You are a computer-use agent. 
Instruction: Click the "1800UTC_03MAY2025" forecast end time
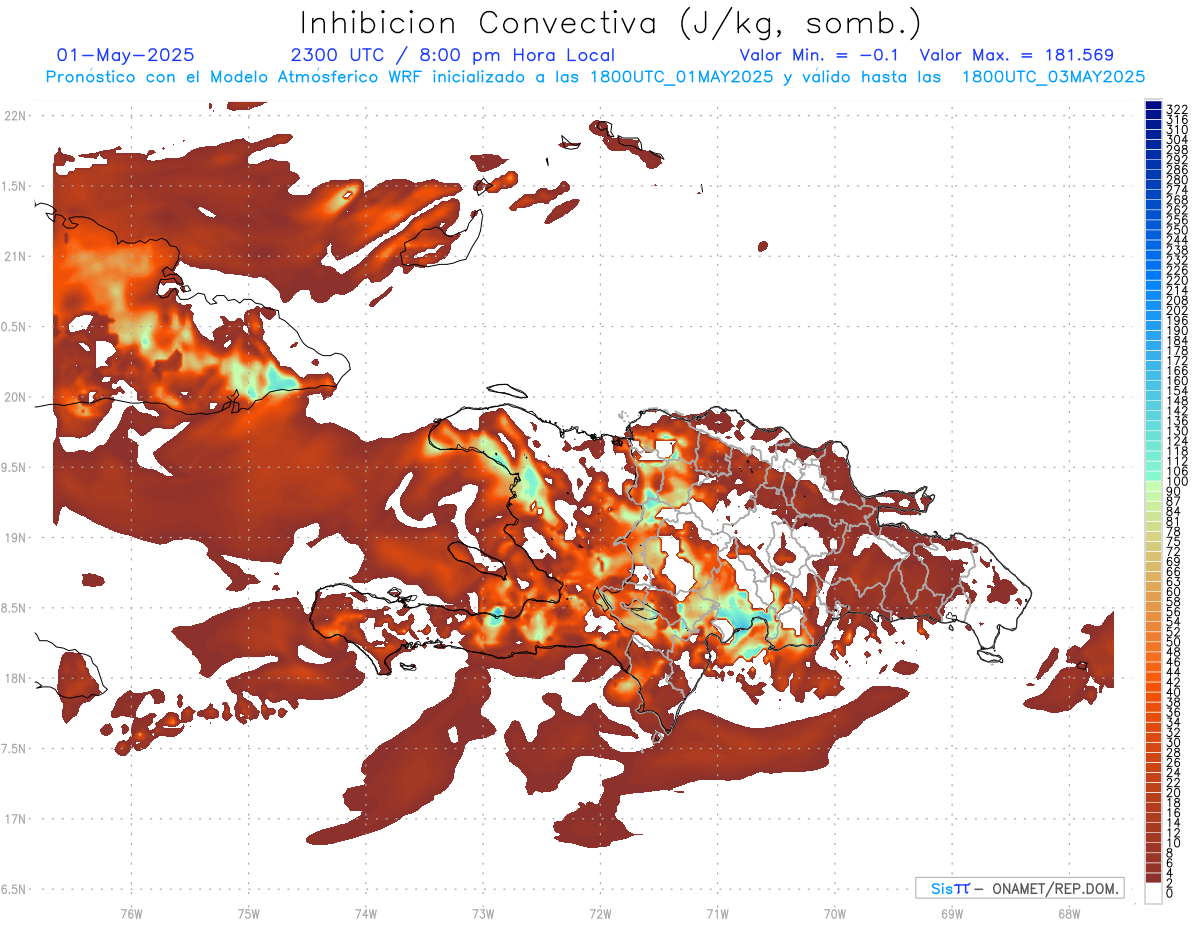(x=1053, y=77)
